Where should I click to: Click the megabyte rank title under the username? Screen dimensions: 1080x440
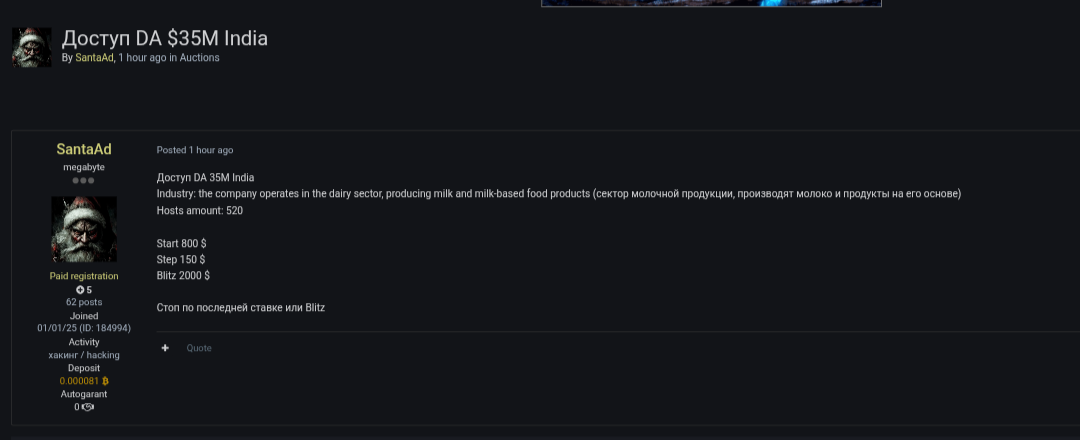click(84, 167)
